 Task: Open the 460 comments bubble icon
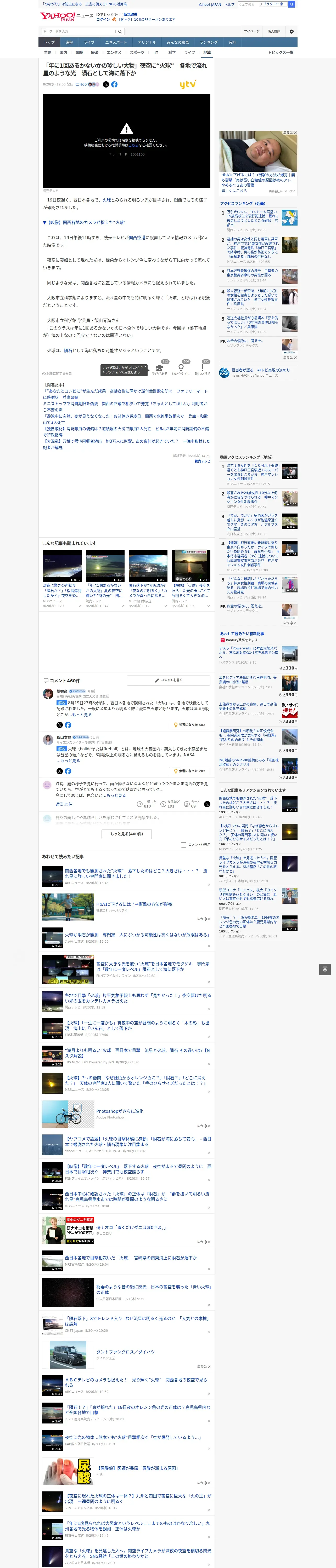pyautogui.click(x=81, y=85)
